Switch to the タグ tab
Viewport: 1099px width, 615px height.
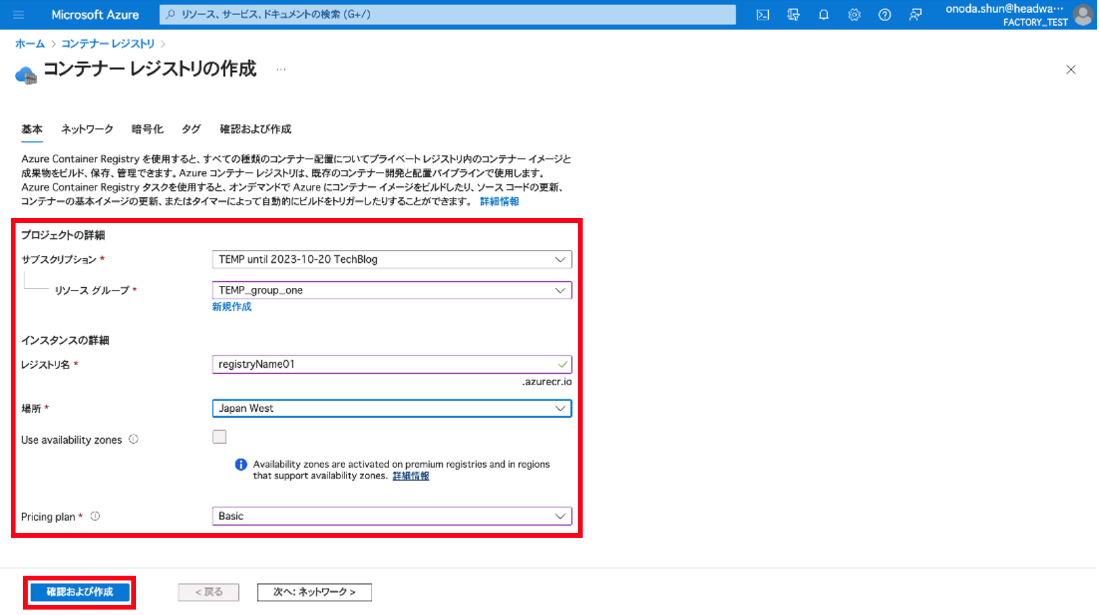191,129
